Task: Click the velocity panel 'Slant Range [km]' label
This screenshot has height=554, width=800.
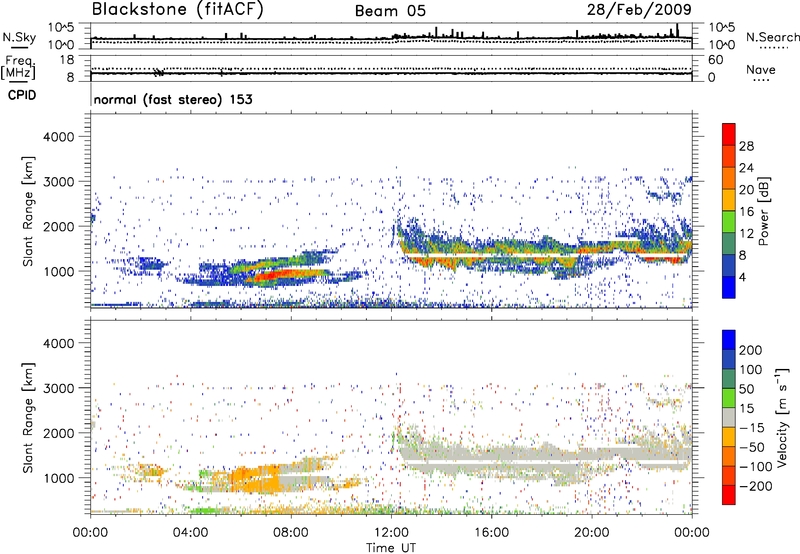Action: pos(28,417)
